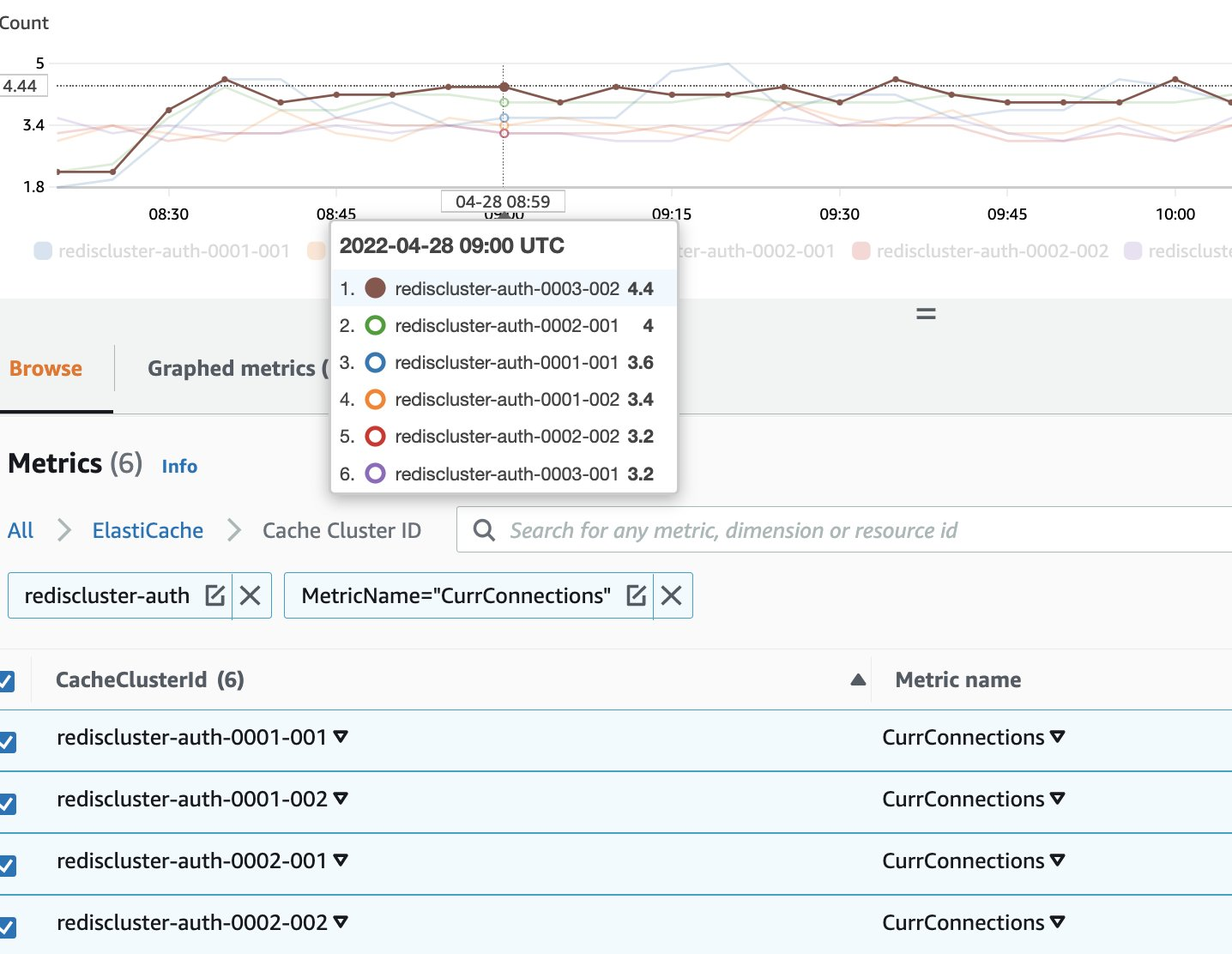Screen dimensions: 1232x954
Task: Open dropdown beside rediscluster-auth-0001-001
Action: pos(341,737)
